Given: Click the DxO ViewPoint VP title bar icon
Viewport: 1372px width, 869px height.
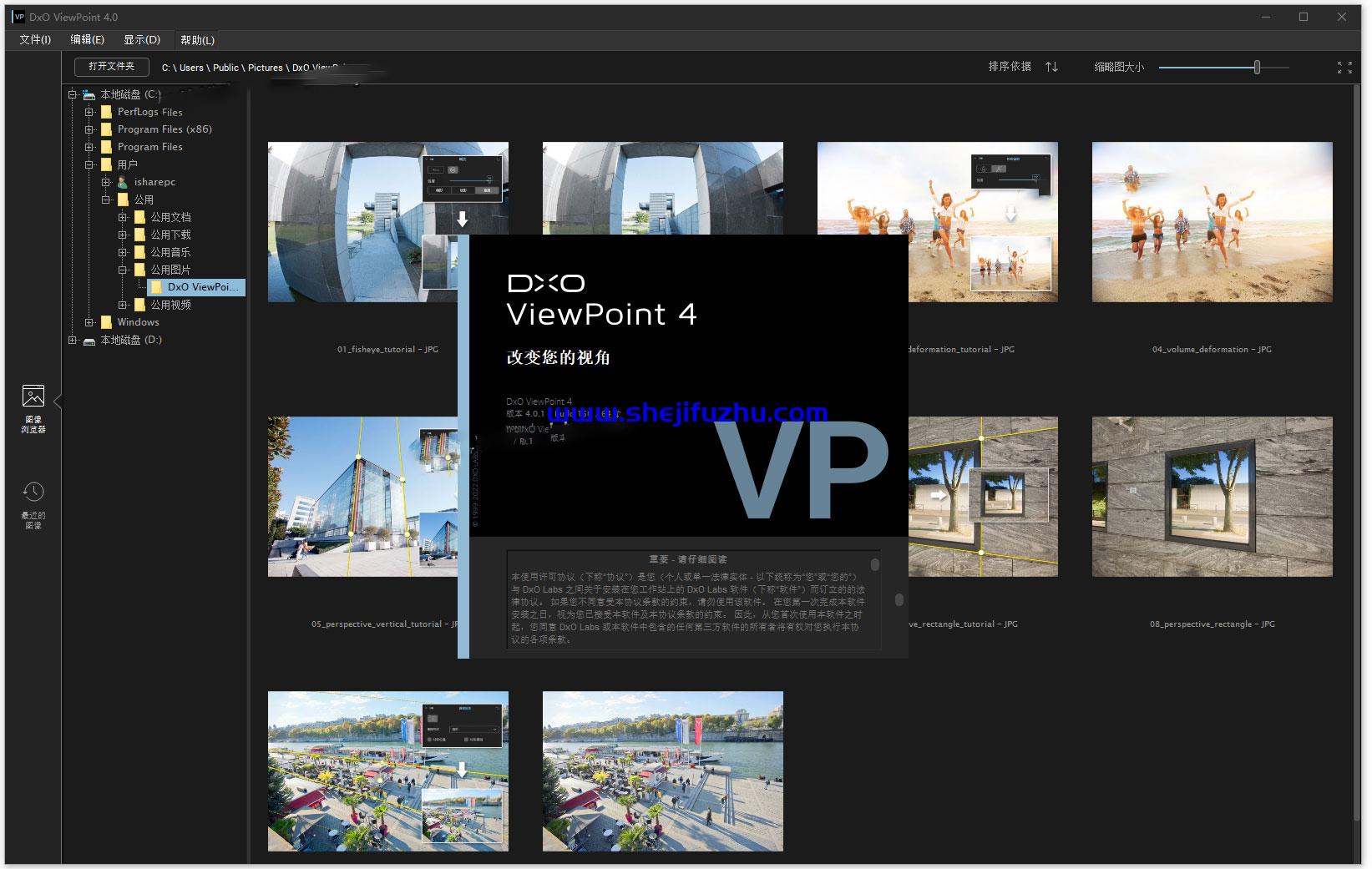Looking at the screenshot, I should 18,17.
